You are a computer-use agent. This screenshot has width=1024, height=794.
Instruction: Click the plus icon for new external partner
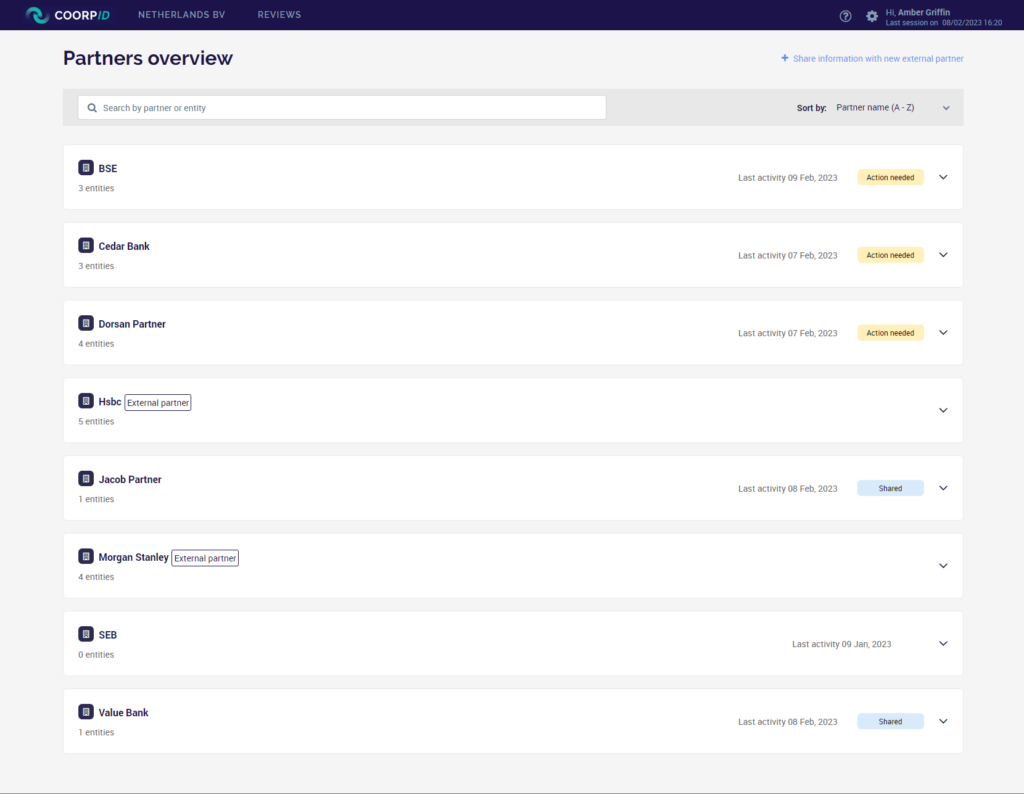tap(785, 58)
